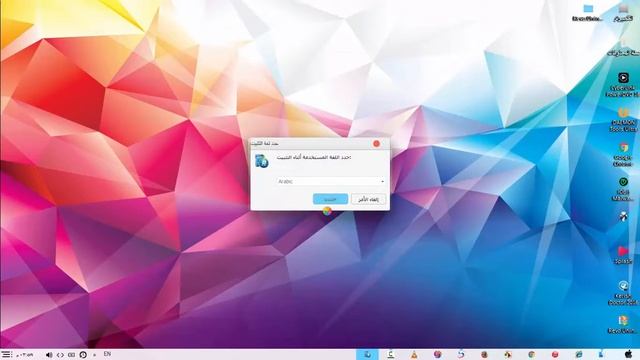Click the angle brackets tray icon
The image size is (640, 360).
click(60, 355)
